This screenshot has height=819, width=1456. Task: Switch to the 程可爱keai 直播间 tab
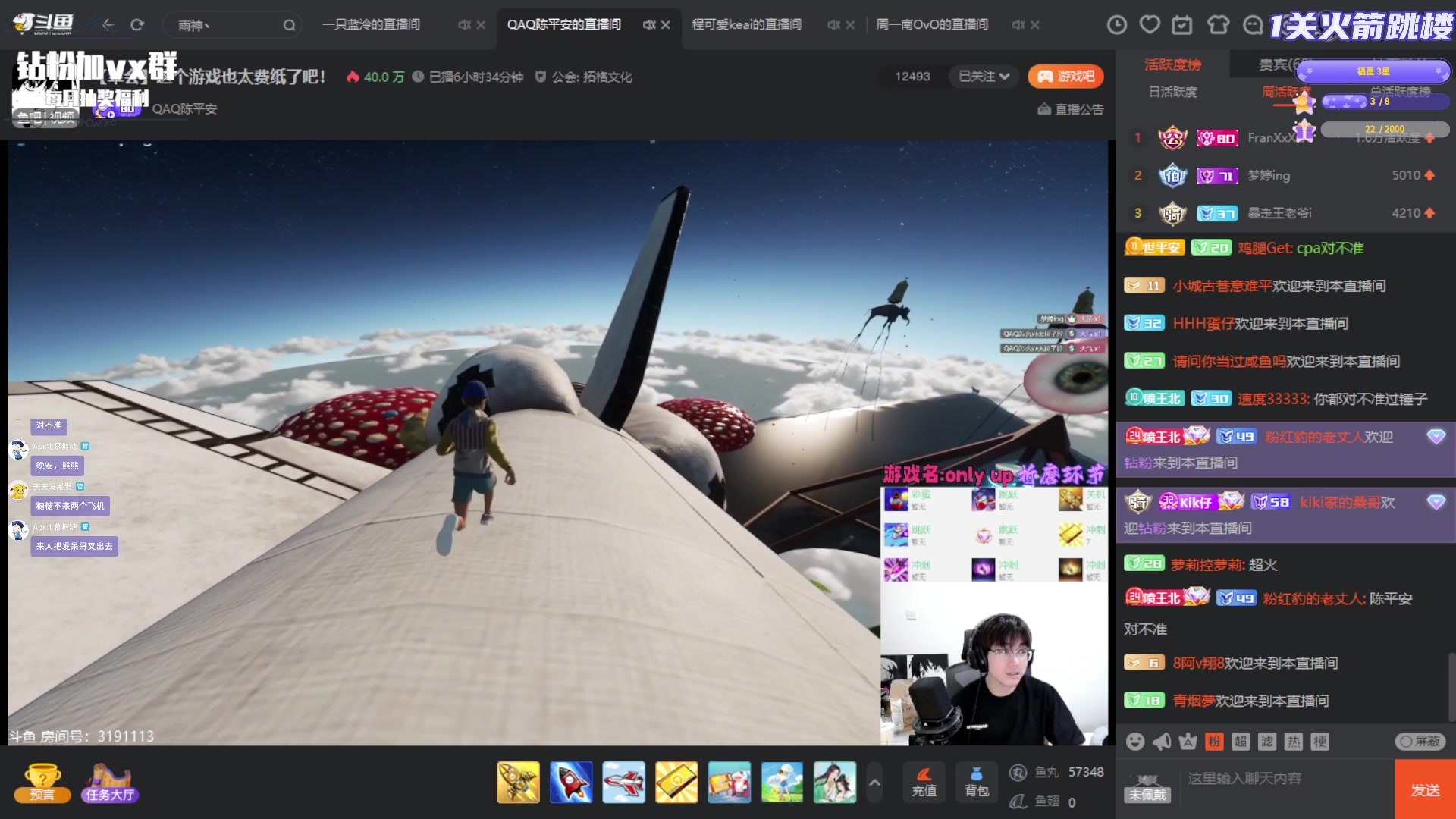click(x=747, y=24)
